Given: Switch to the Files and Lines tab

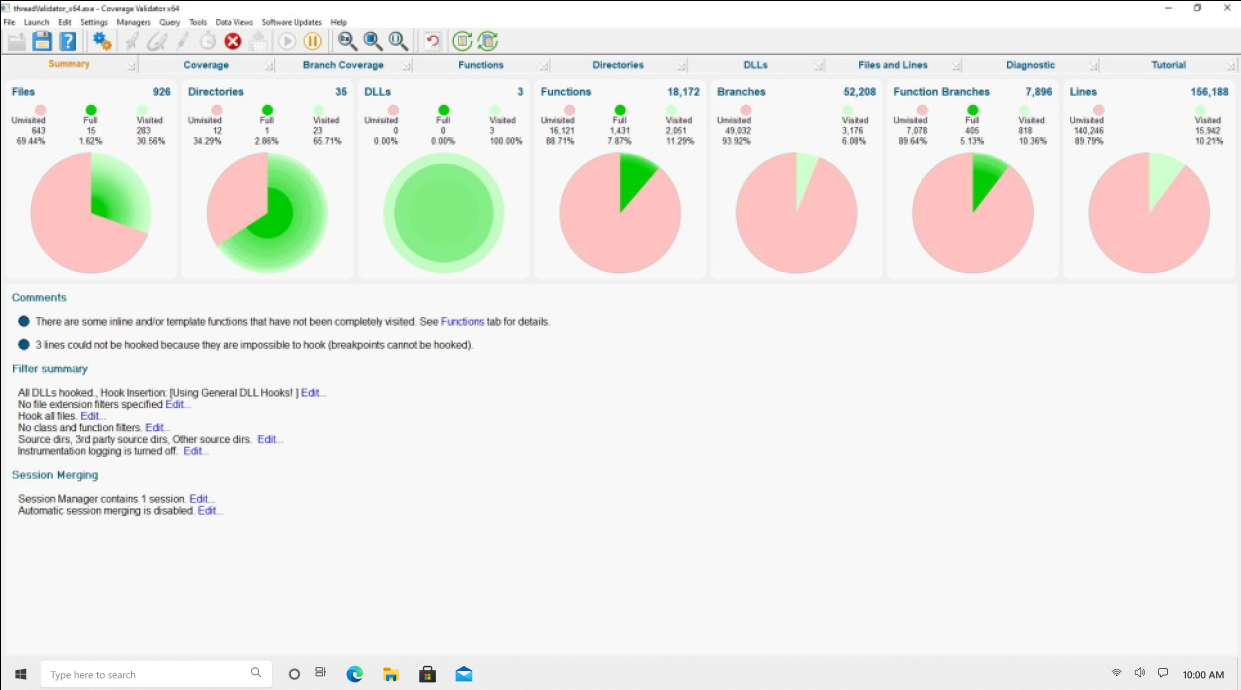Looking at the screenshot, I should point(893,65).
